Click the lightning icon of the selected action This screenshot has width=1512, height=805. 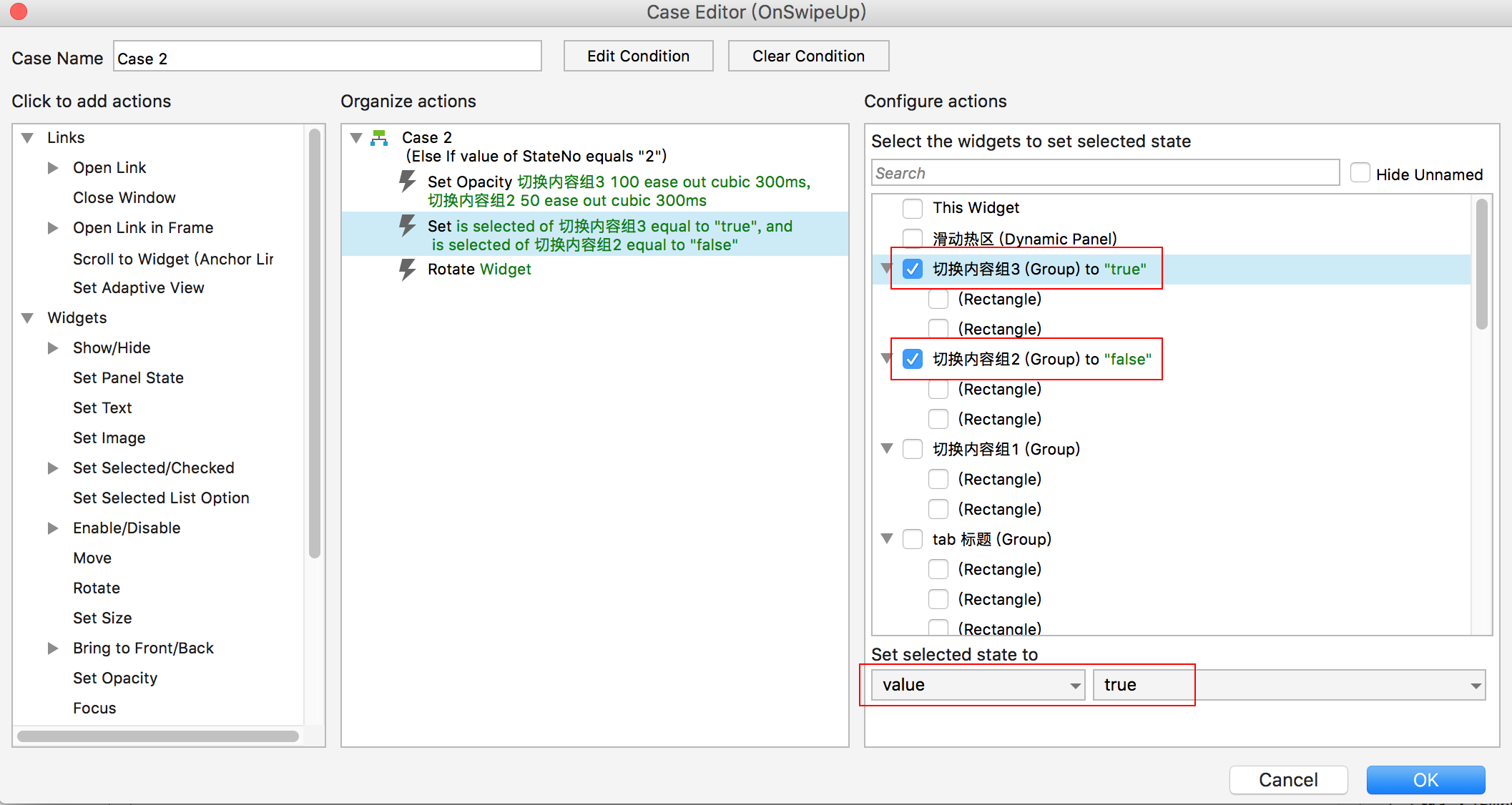click(407, 226)
